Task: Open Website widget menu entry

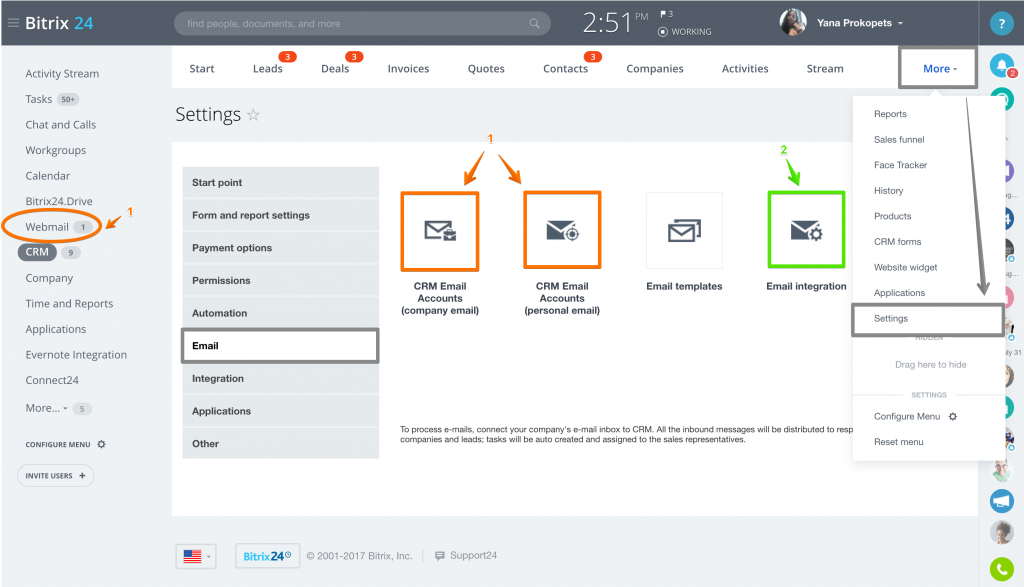Action: 906,267
